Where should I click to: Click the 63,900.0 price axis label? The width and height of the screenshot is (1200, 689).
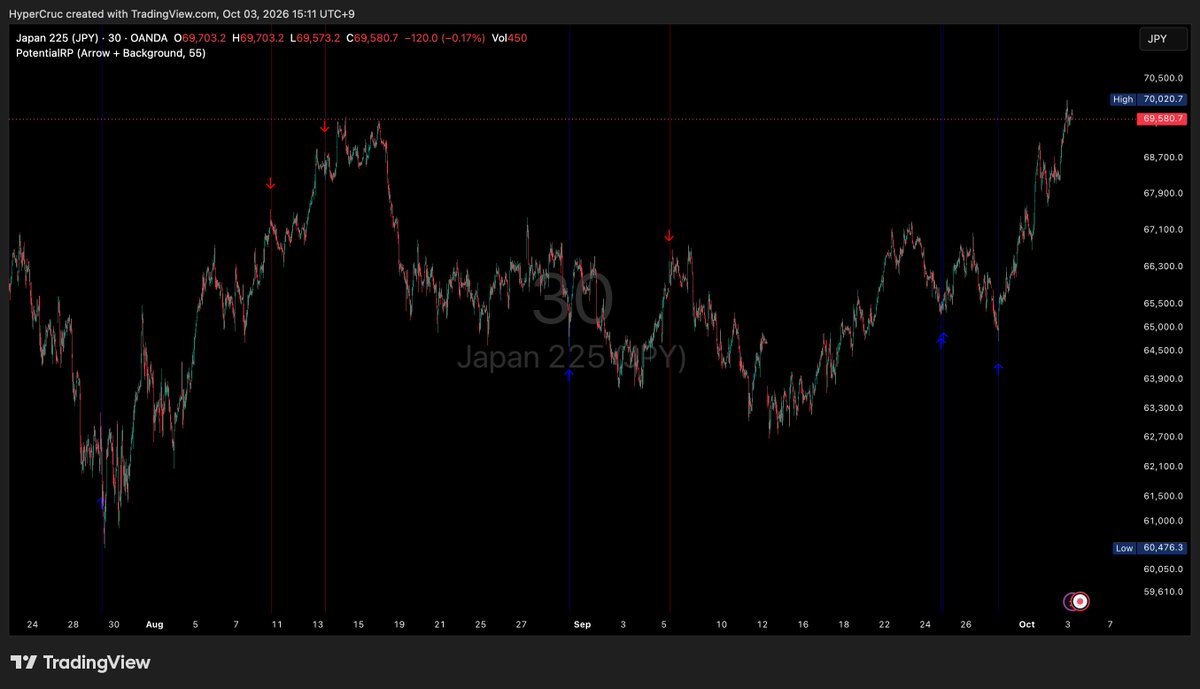click(1162, 378)
